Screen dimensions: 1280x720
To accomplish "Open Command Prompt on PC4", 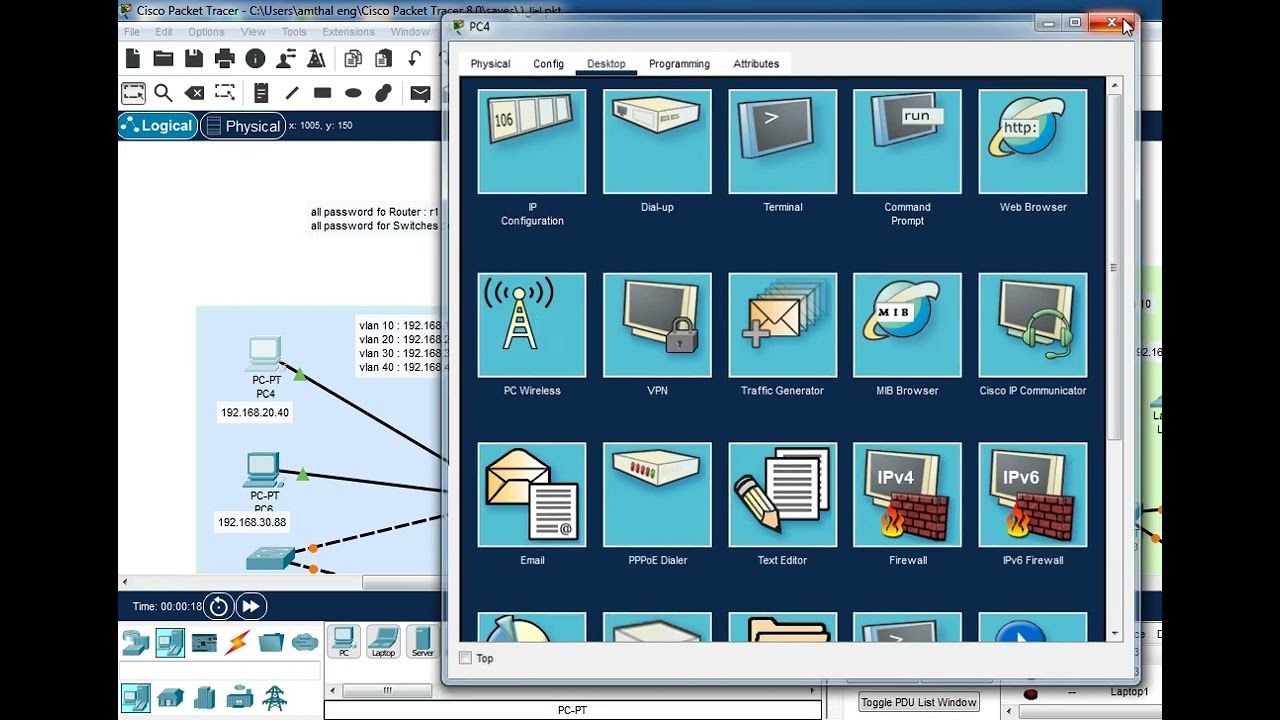I will click(x=907, y=142).
